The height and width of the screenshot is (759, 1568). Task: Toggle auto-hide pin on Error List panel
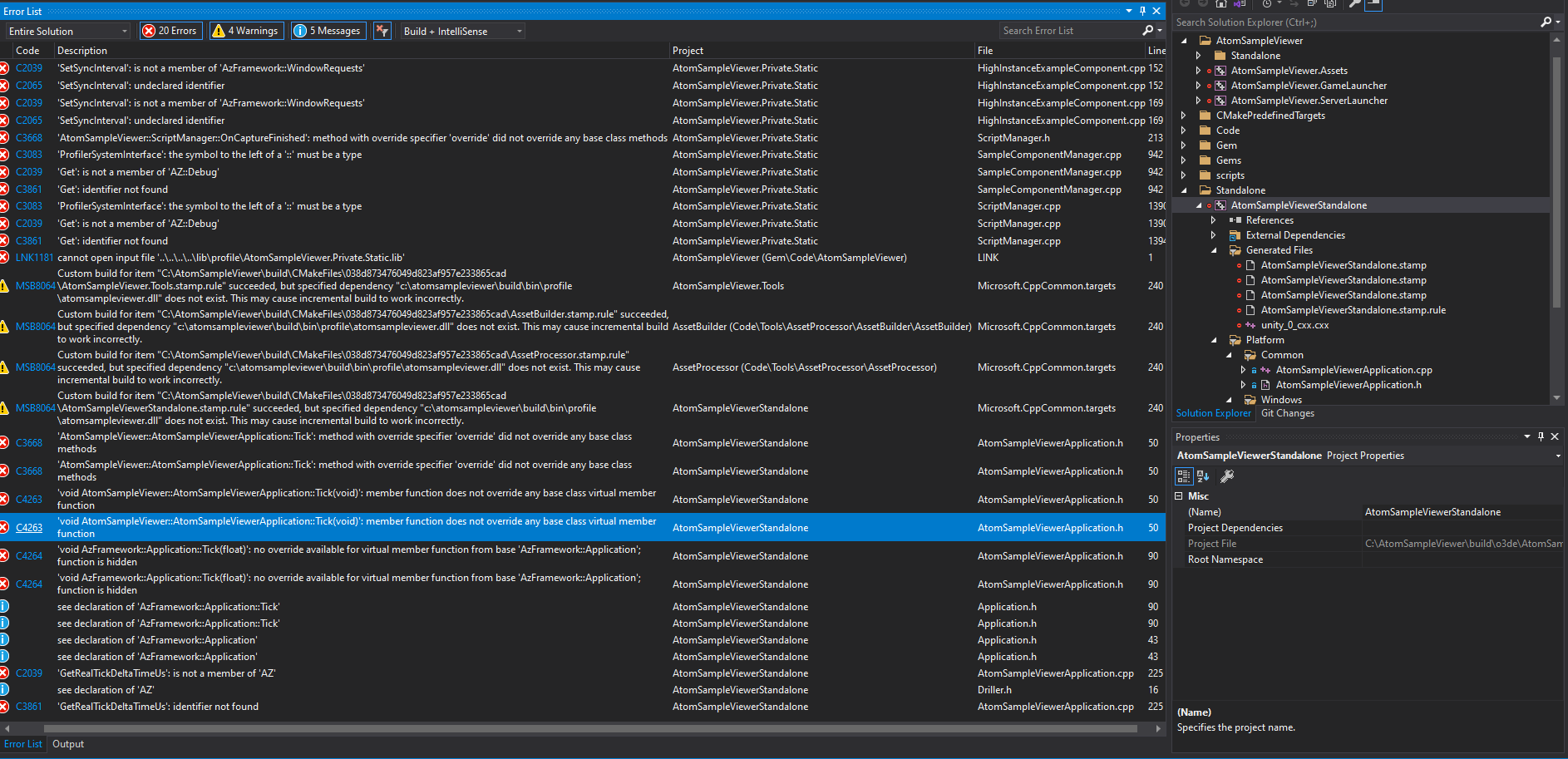1142,11
